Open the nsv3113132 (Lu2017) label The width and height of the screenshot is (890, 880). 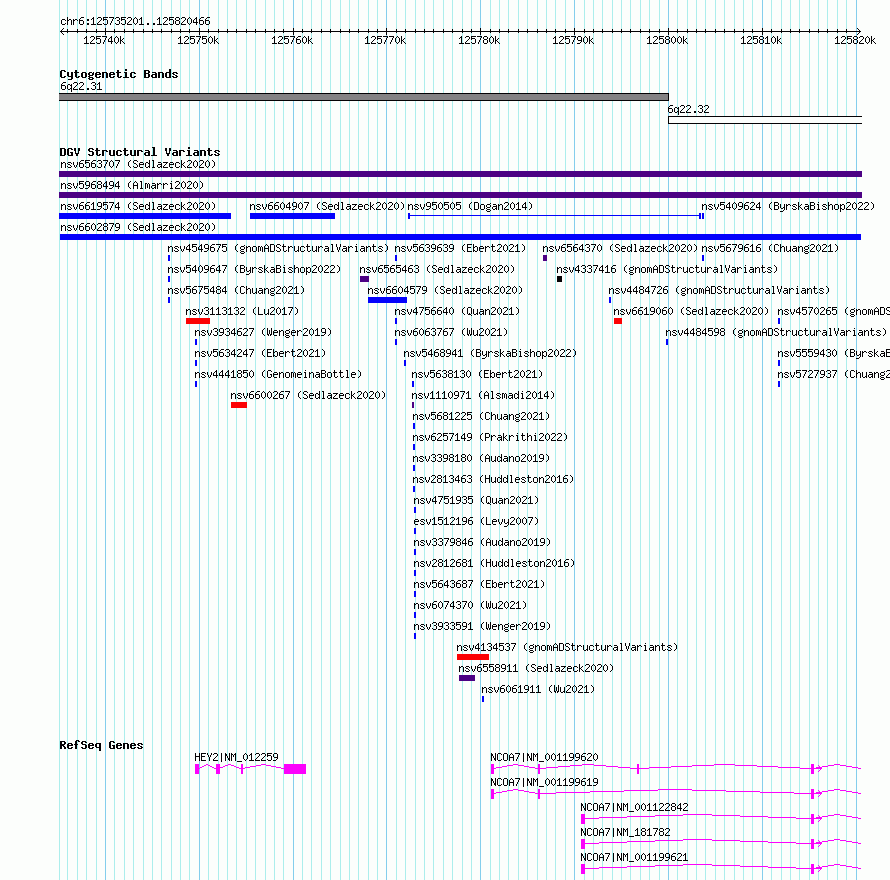coord(242,311)
